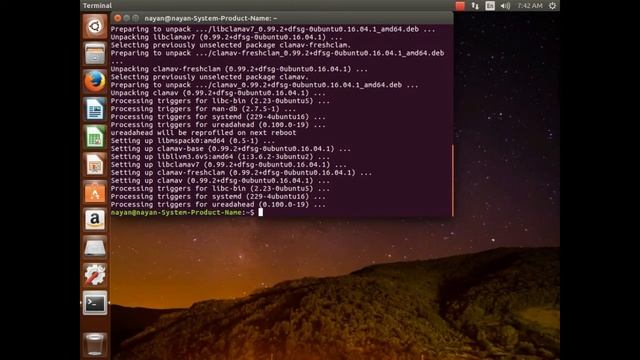The height and width of the screenshot is (360, 640).
Task: Open LibreOffice Calc spreadsheet icon
Action: click(x=95, y=137)
